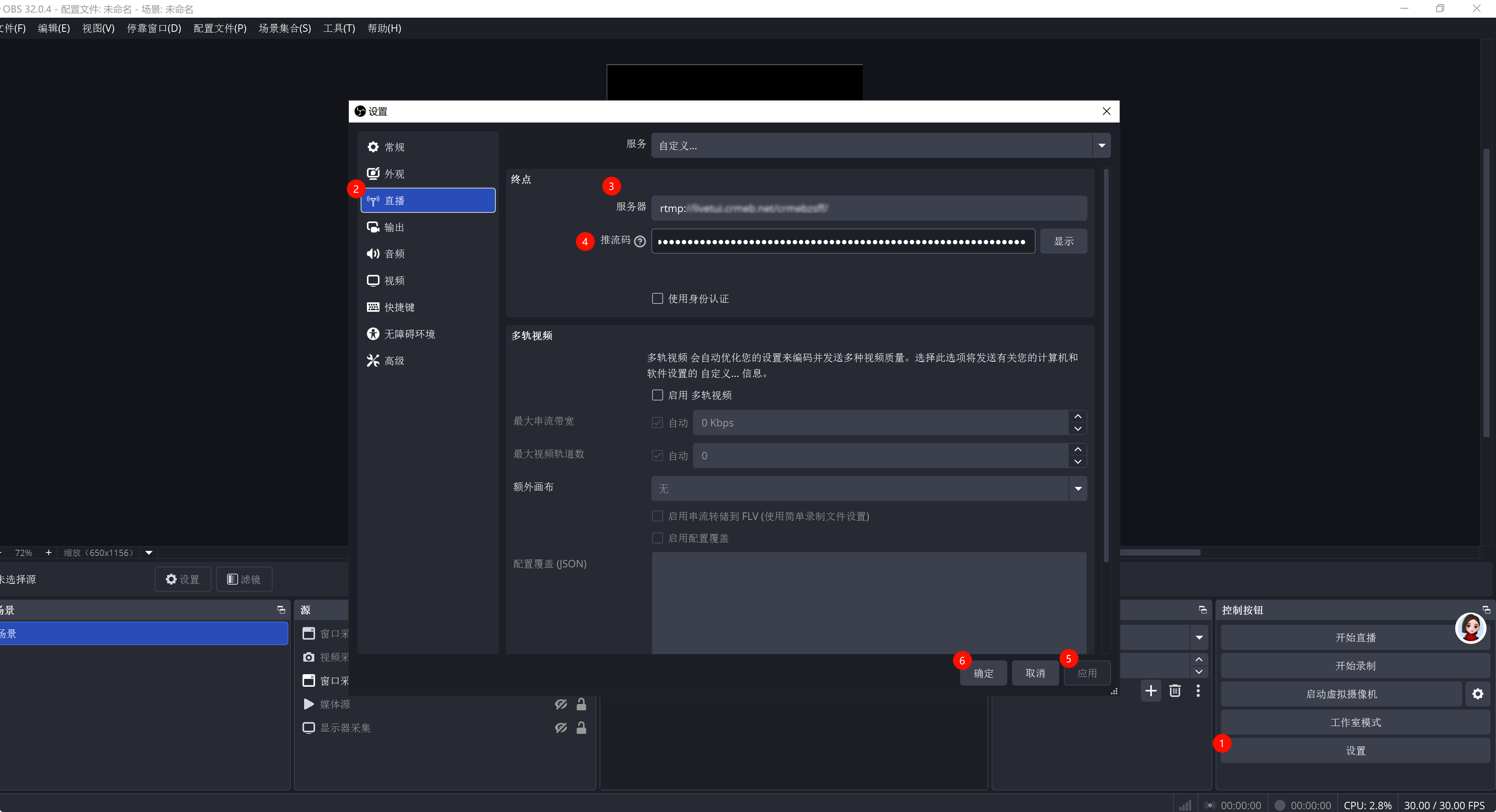
Task: Toggle visibility eye of 媒体源 source
Action: click(561, 704)
